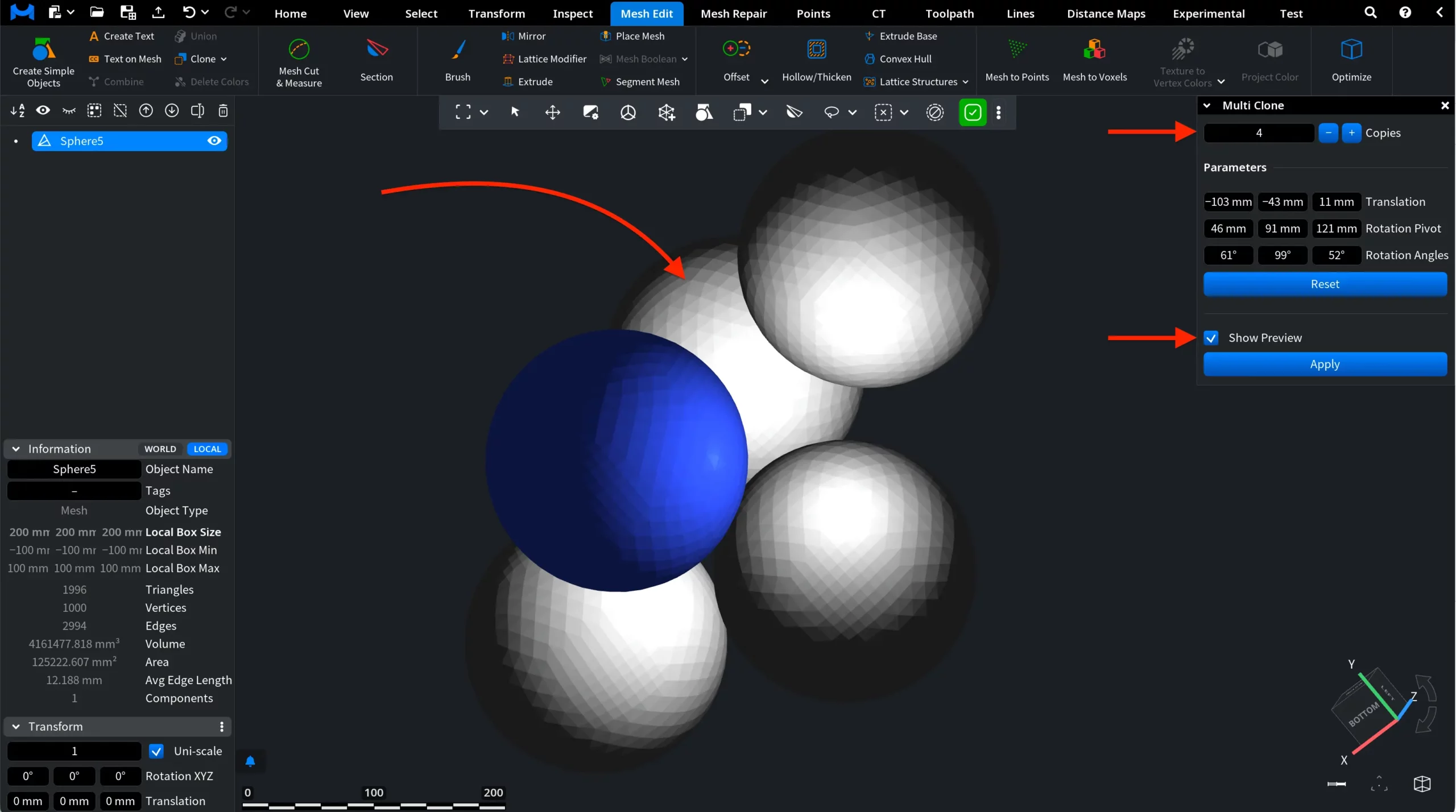
Task: Switch to the Mesh Repair tab
Action: pyautogui.click(x=733, y=14)
